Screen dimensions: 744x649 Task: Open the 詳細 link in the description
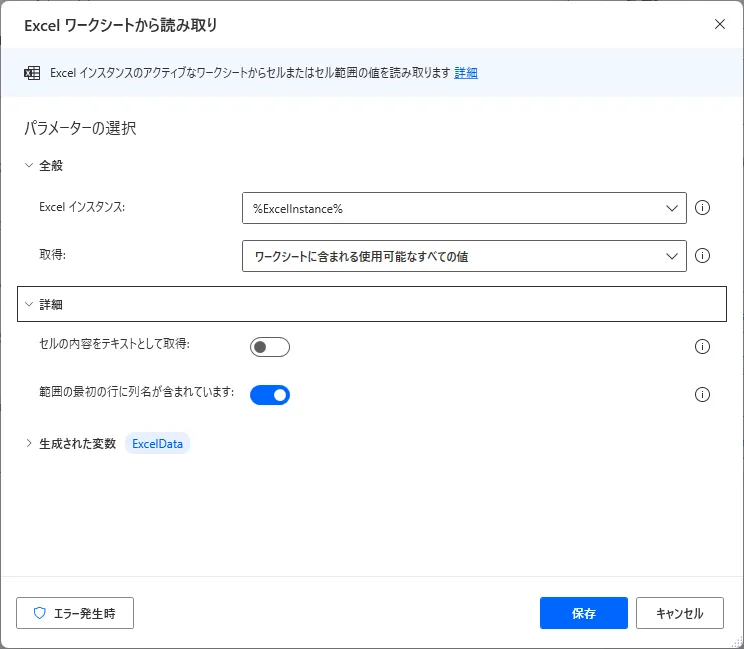coord(466,73)
